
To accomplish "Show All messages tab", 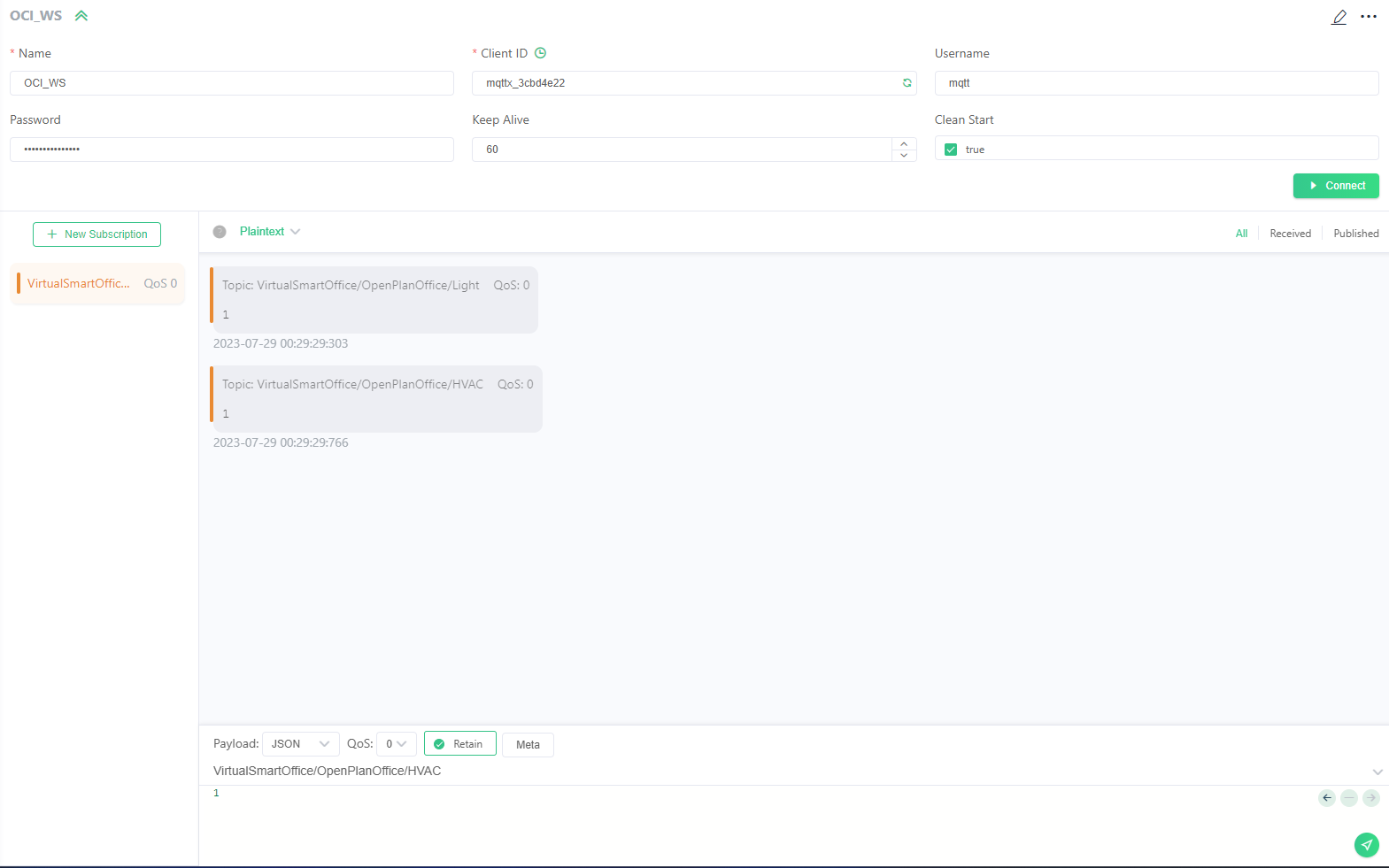I will (1241, 234).
